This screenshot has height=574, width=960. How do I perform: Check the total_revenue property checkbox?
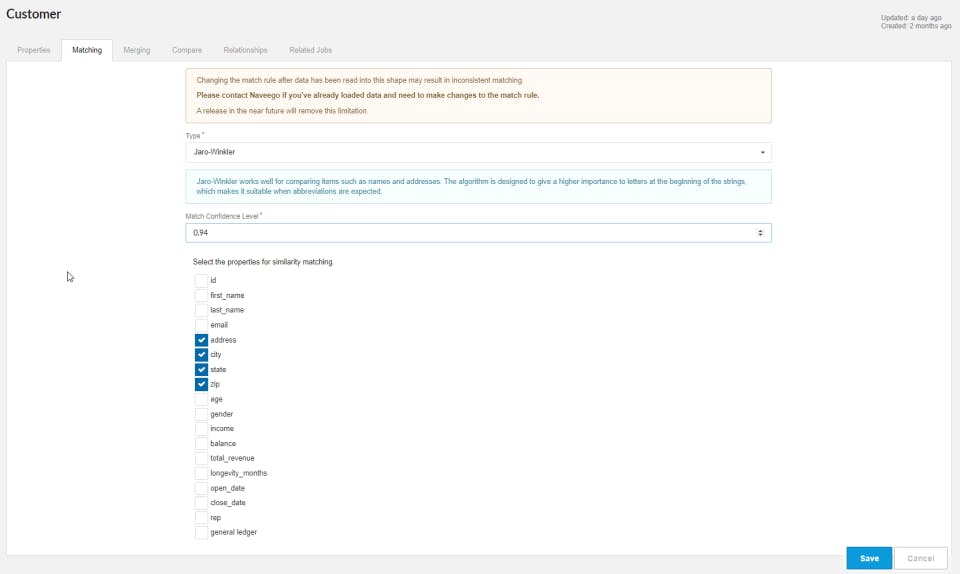click(201, 458)
